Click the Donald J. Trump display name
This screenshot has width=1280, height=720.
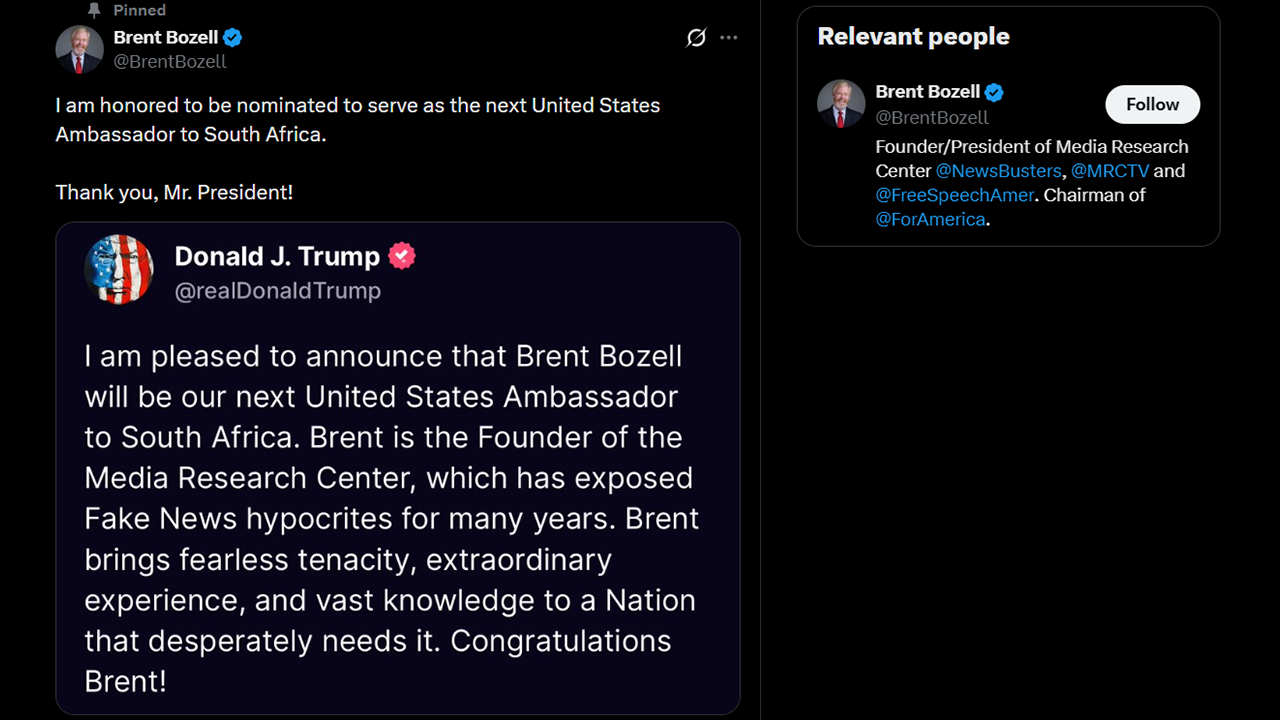(x=277, y=256)
